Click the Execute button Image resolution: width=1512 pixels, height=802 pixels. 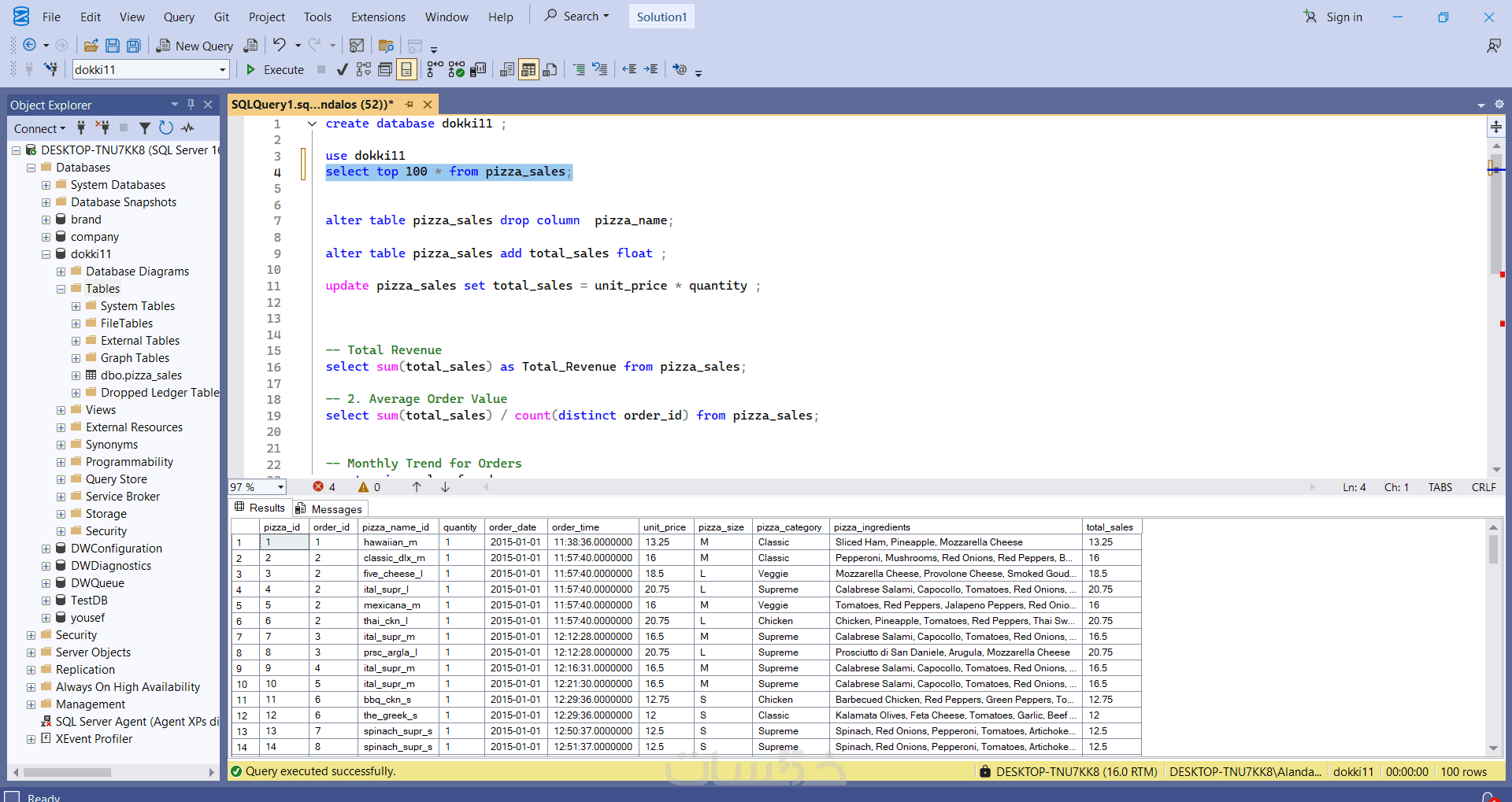275,70
